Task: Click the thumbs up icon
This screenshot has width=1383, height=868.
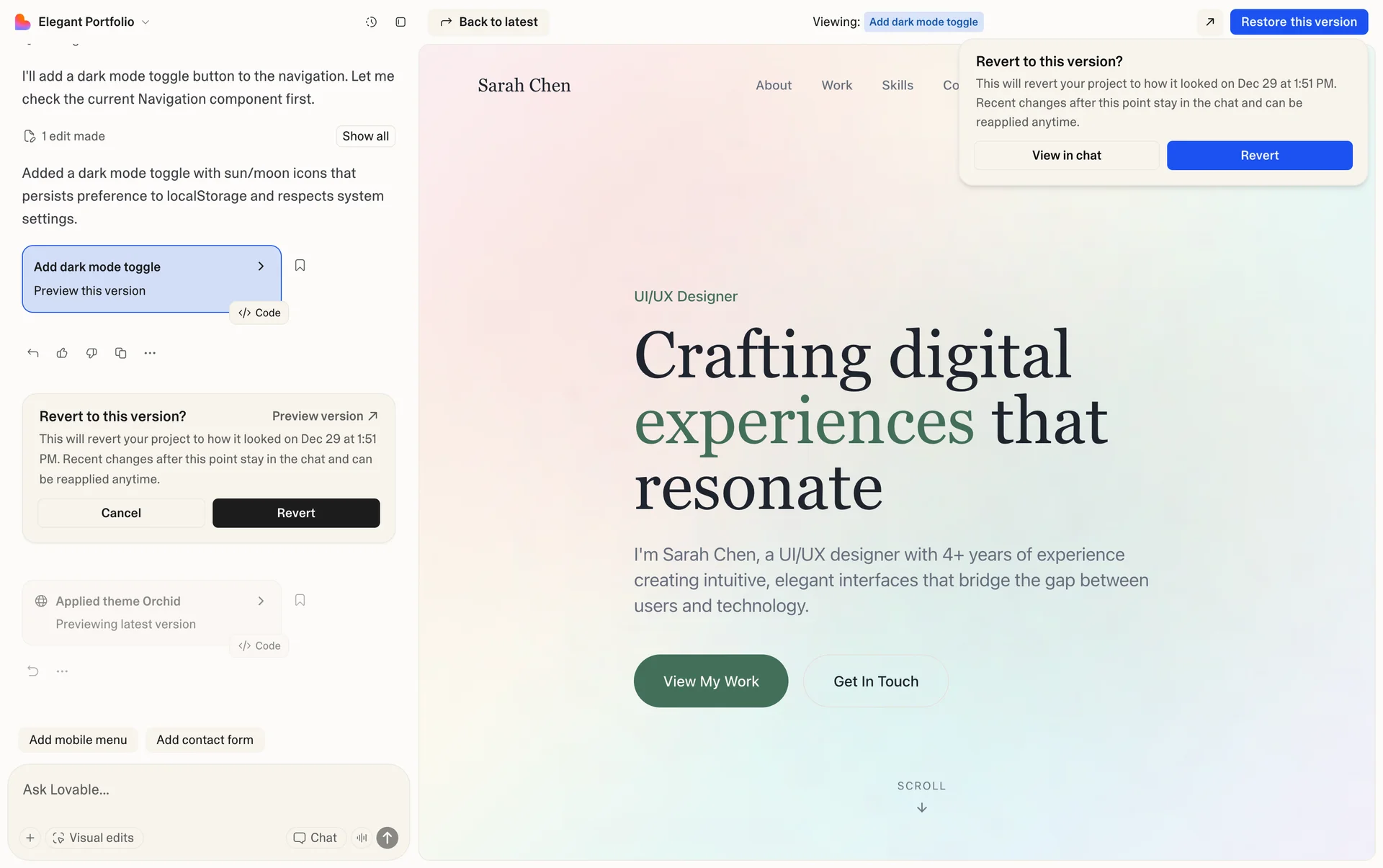Action: [x=63, y=353]
